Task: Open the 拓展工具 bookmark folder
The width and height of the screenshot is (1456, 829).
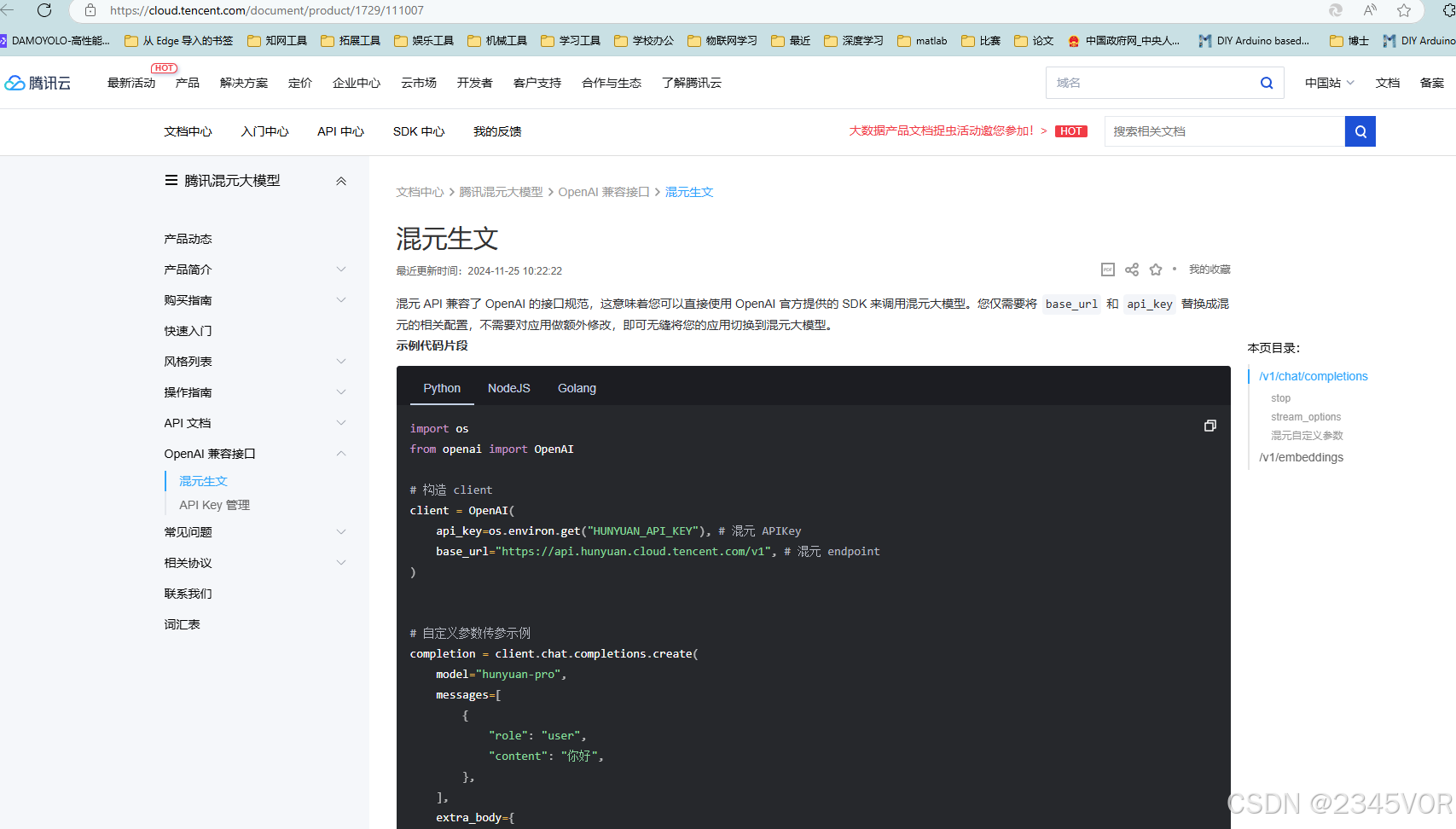Action: point(351,41)
